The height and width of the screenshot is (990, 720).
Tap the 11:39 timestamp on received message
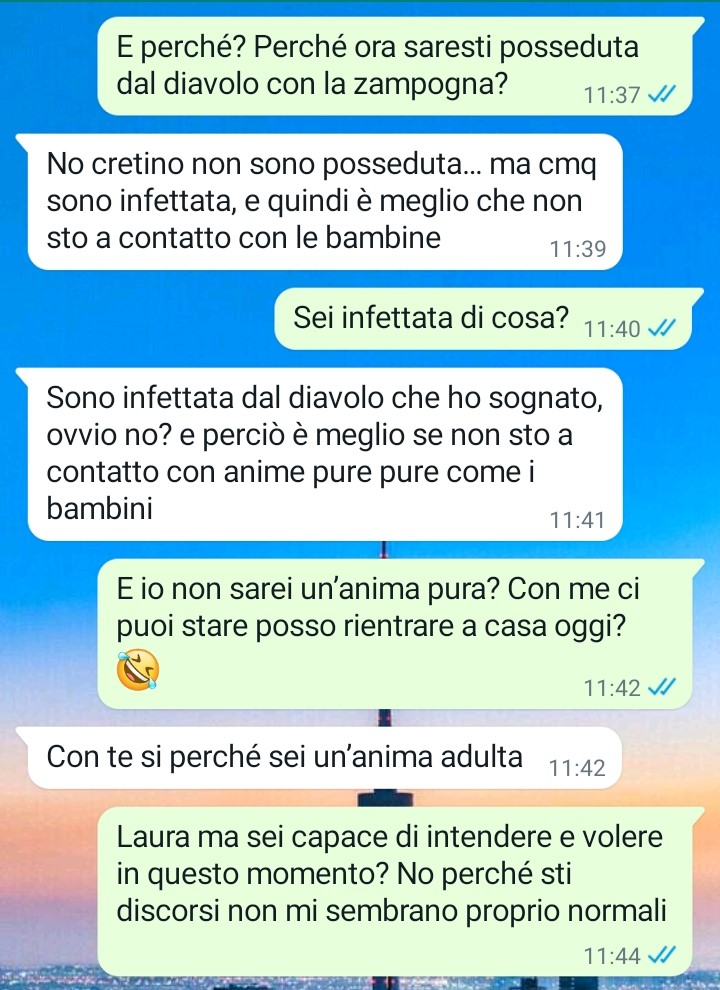[x=578, y=249]
